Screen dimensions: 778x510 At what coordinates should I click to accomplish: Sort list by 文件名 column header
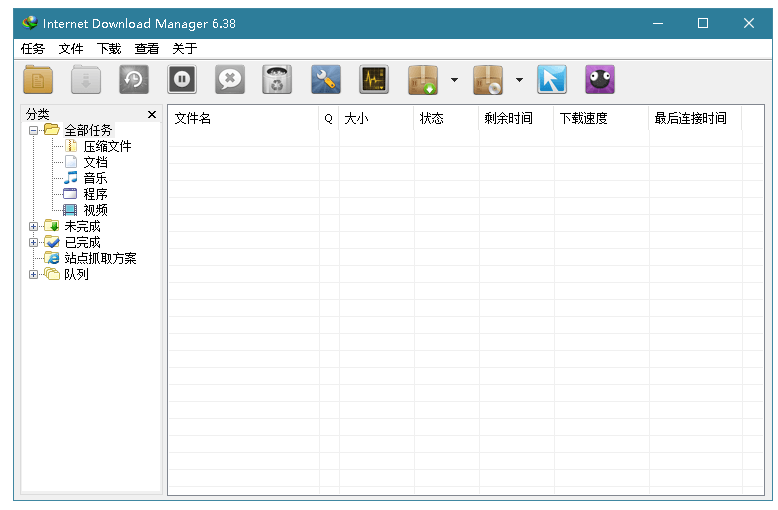(242, 118)
